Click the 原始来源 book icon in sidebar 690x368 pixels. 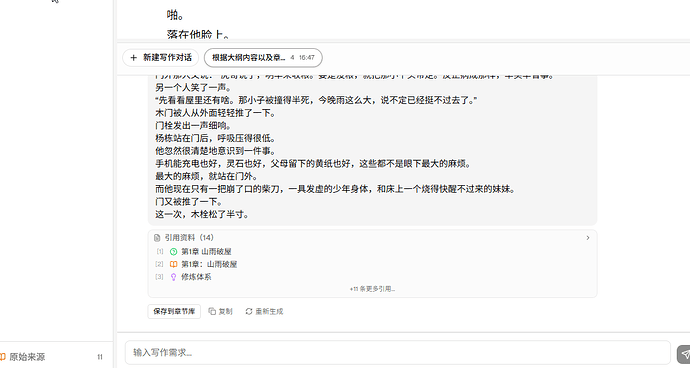3,357
